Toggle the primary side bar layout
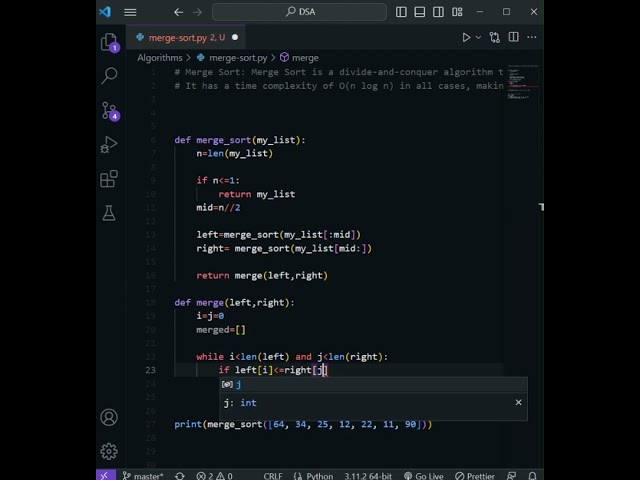The image size is (640, 480). click(x=401, y=12)
